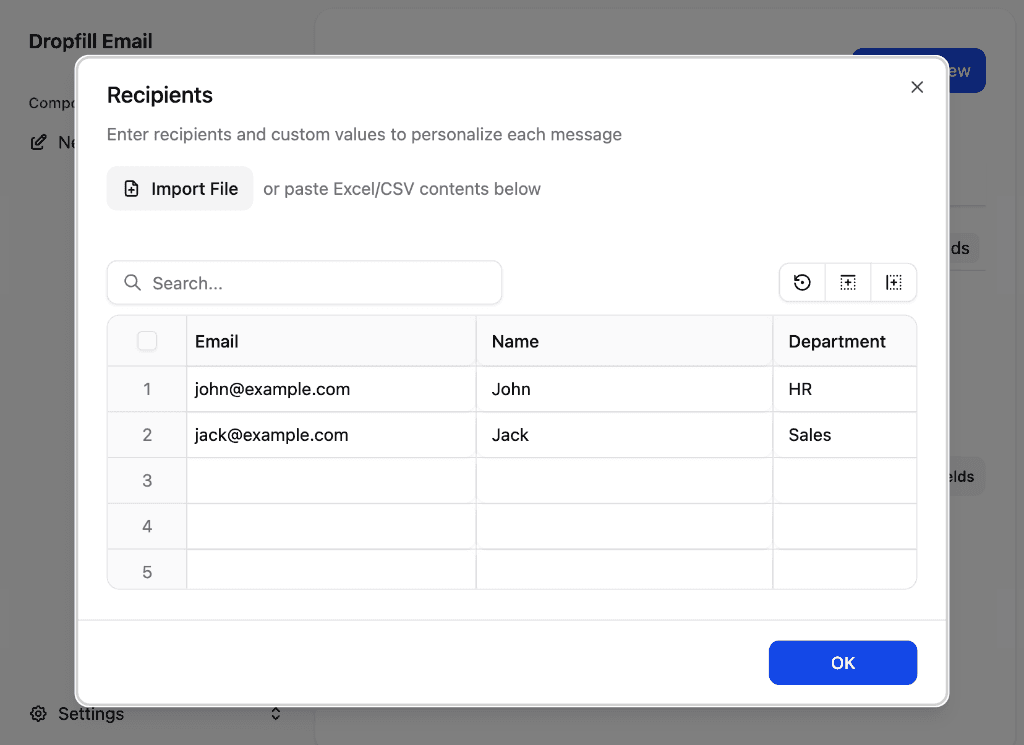1024x745 pixels.
Task: Click the Import File button
Action: click(180, 189)
